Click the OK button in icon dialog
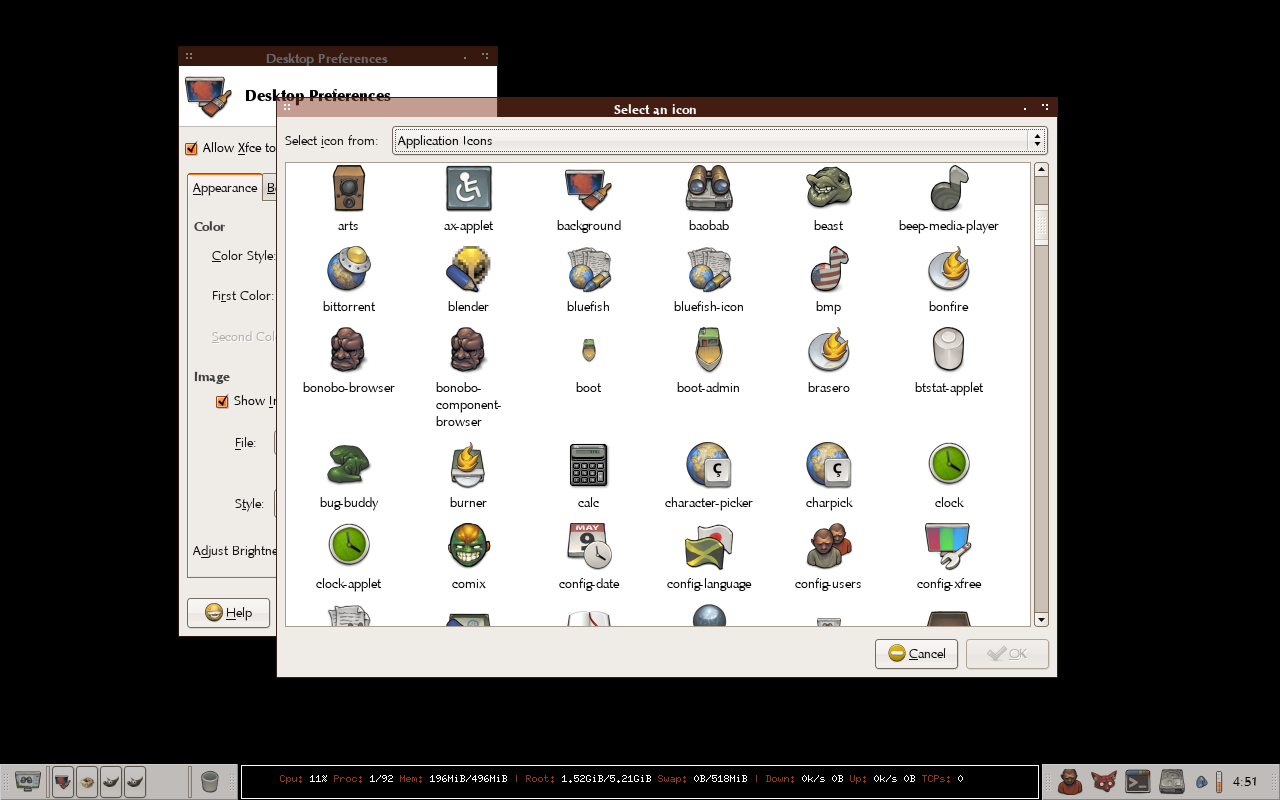This screenshot has width=1280, height=800. (1007, 654)
